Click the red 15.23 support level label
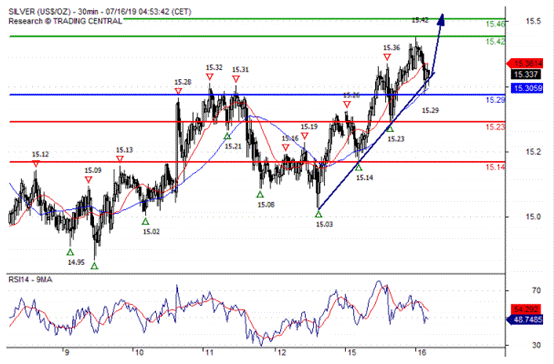554x364 pixels. click(495, 127)
